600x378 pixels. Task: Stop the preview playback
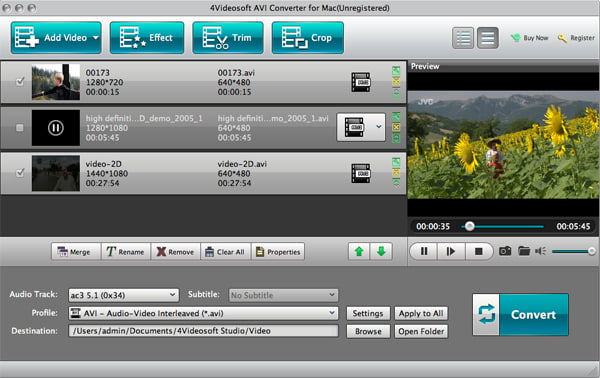(x=478, y=251)
